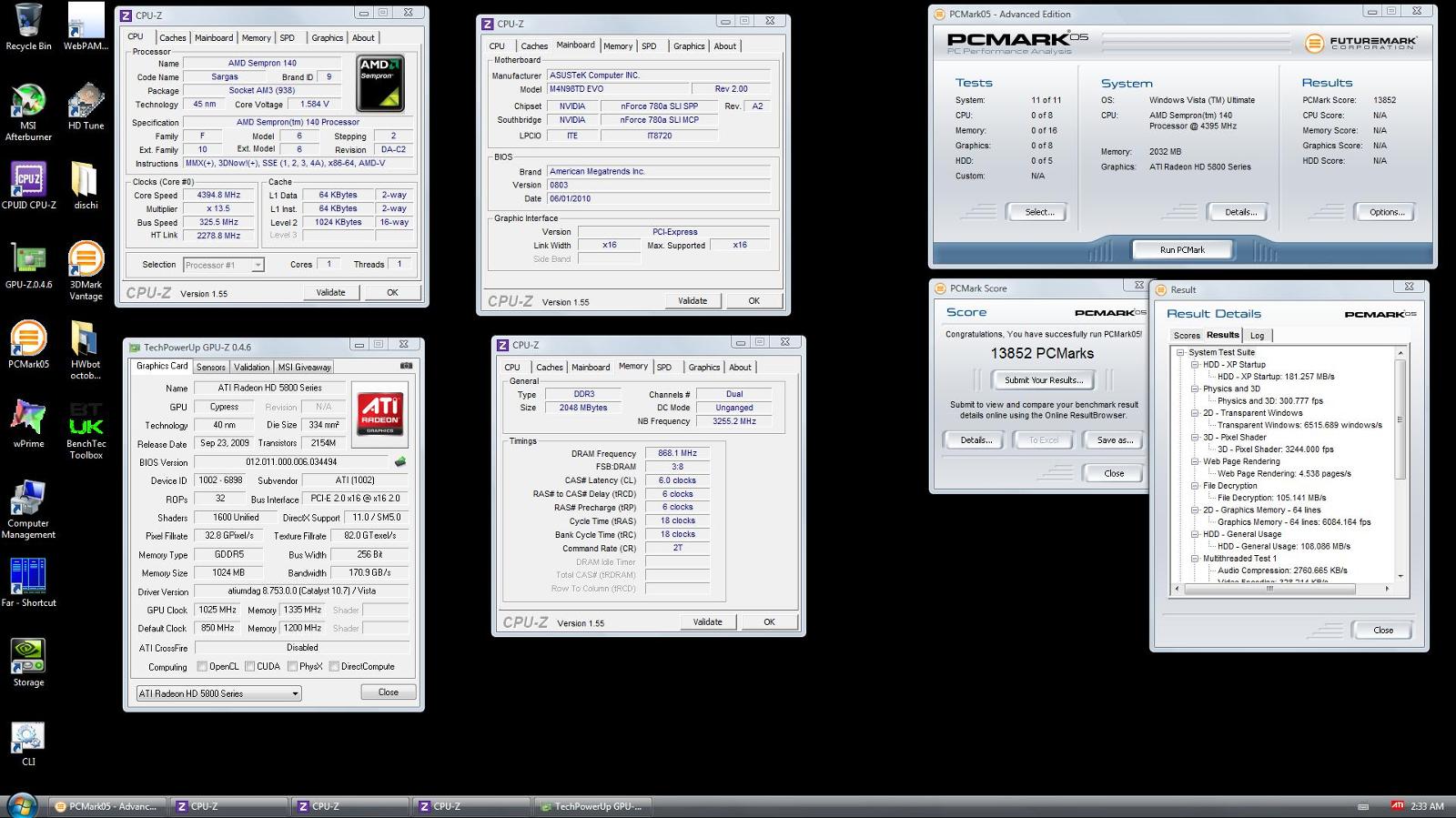Open the Recycle Bin desktop icon
Screen dimensions: 1456x818
pyautogui.click(x=28, y=25)
